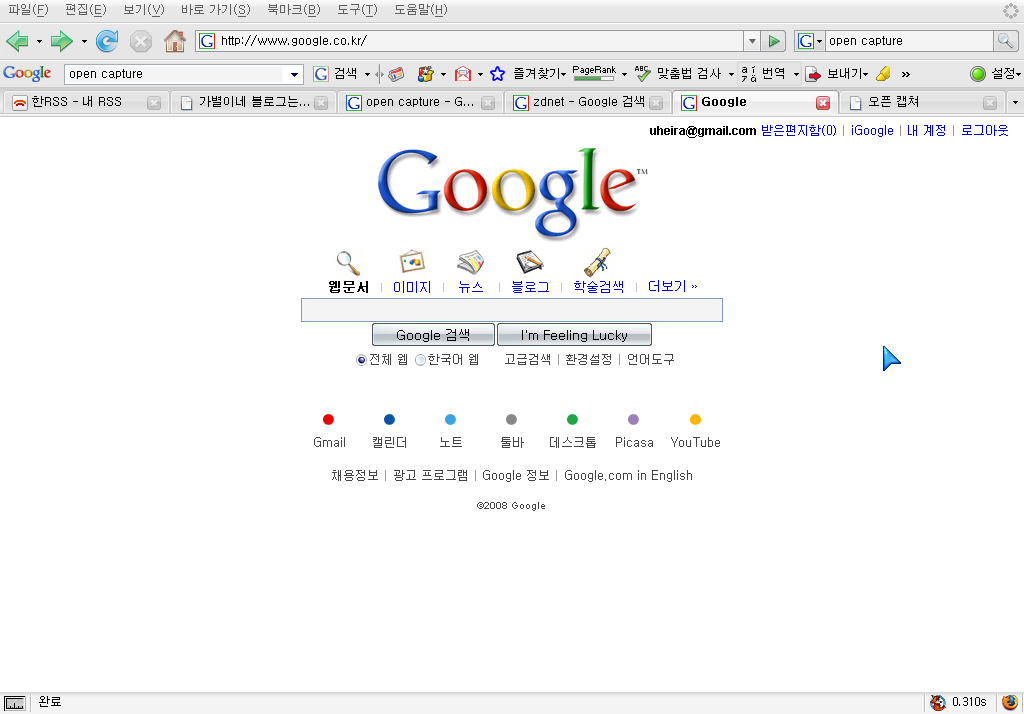Open the 고급검색 advanced search link
This screenshot has height=714, width=1024.
(x=528, y=359)
